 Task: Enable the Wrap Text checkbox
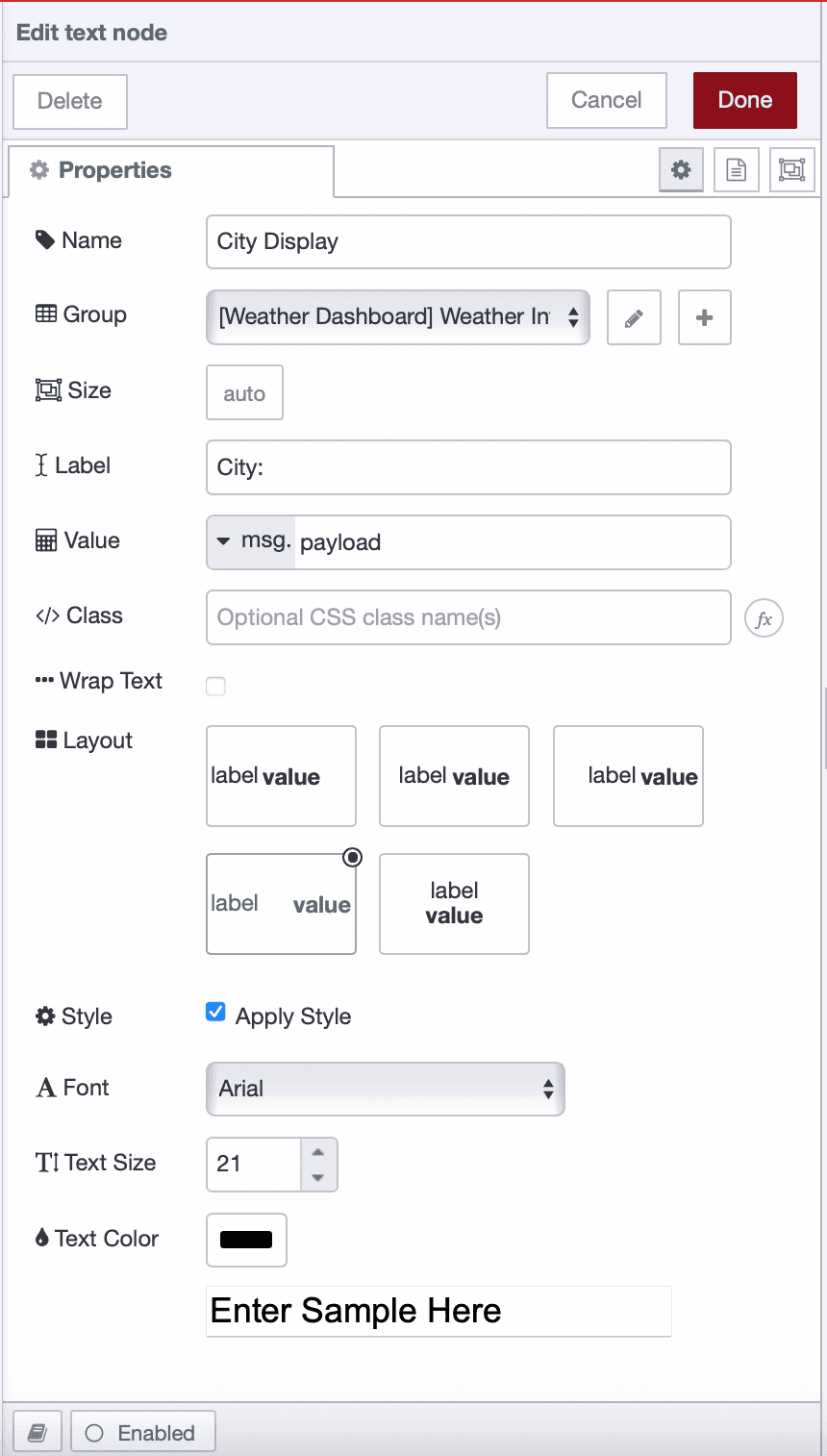215,686
